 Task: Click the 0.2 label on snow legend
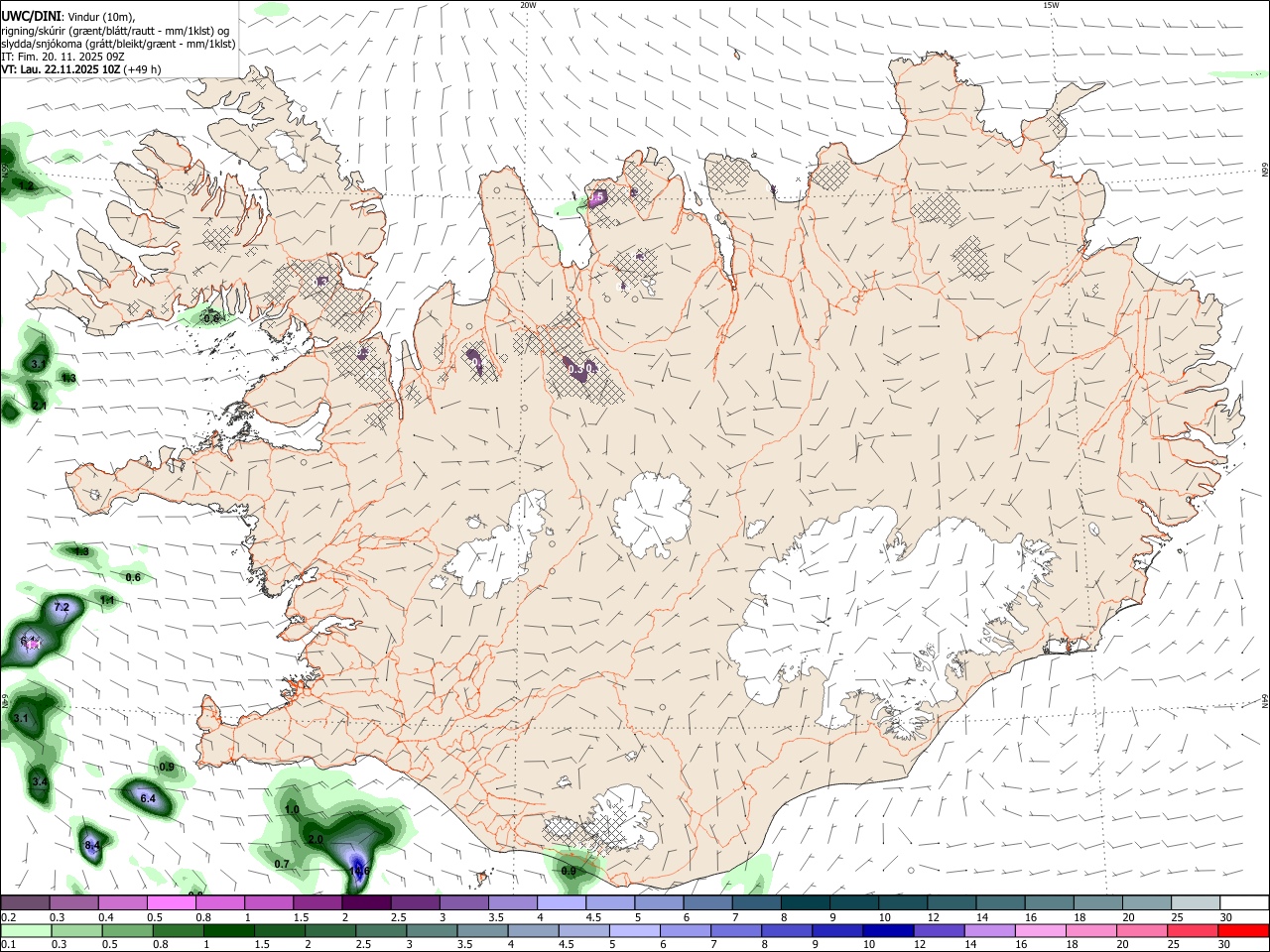click(8, 917)
